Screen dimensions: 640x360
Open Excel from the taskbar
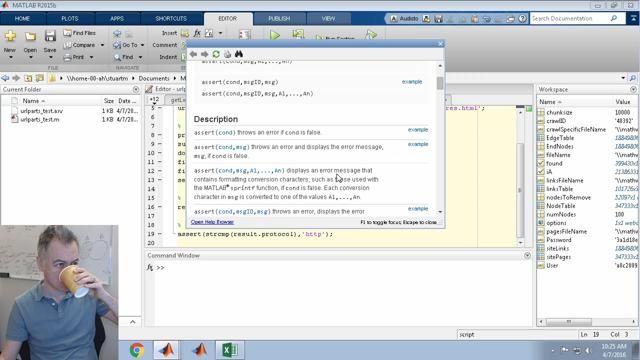pyautogui.click(x=230, y=350)
